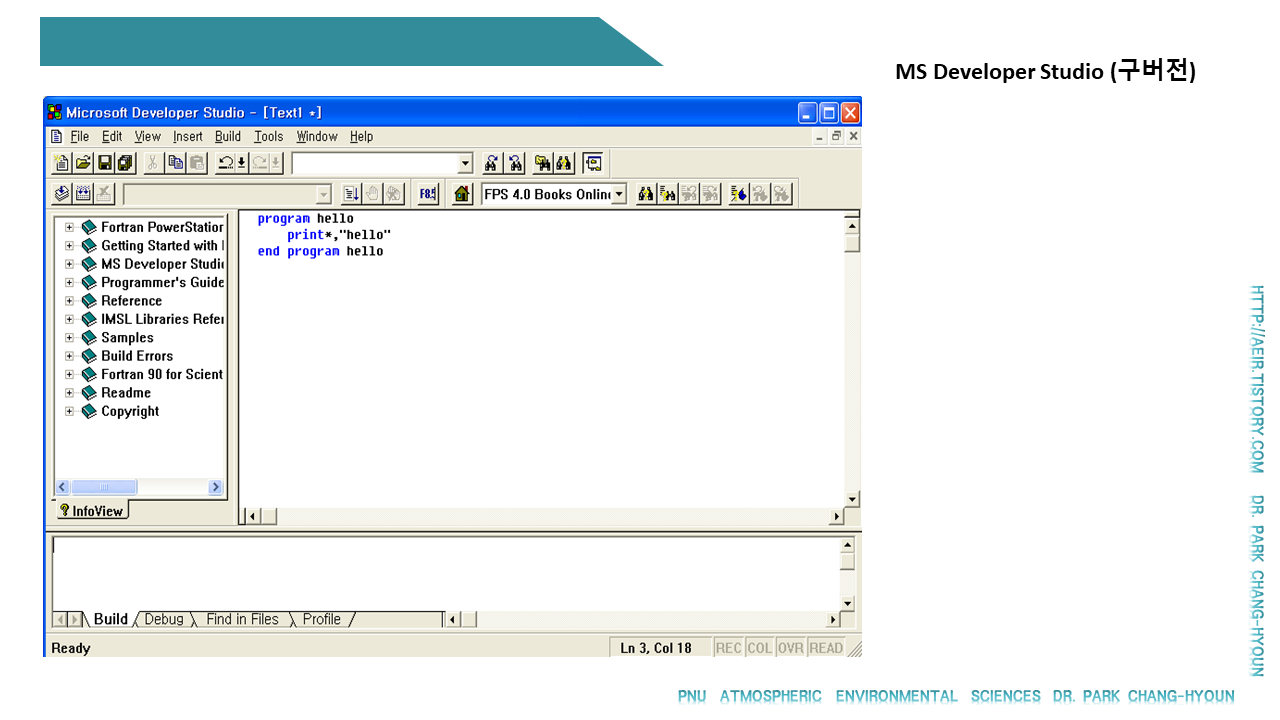Open the File menu
1280x720 pixels.
point(79,137)
